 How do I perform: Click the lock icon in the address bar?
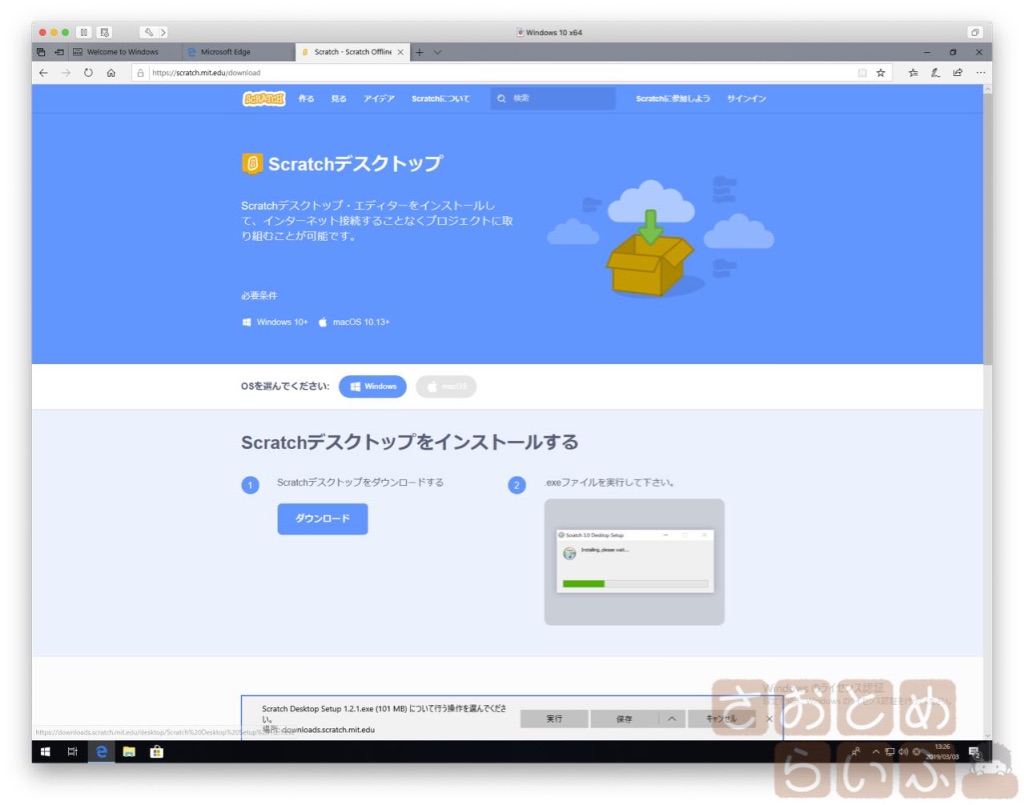point(140,72)
